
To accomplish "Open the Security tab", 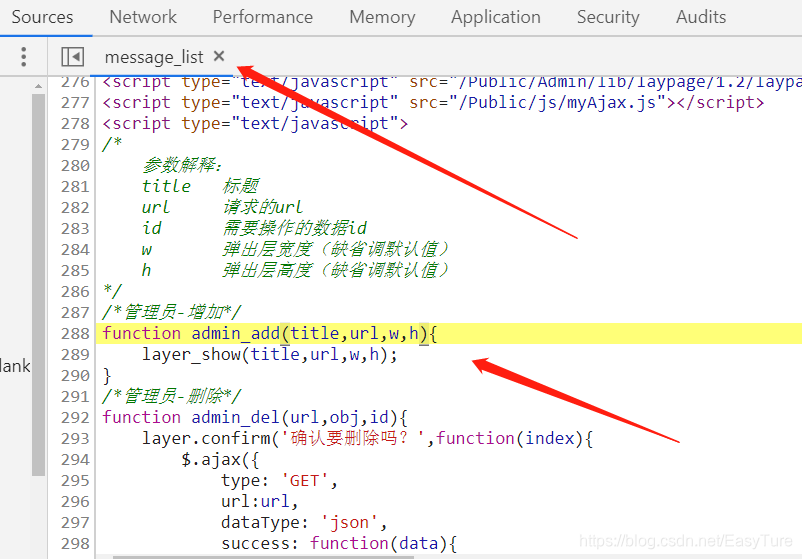I will tap(608, 17).
